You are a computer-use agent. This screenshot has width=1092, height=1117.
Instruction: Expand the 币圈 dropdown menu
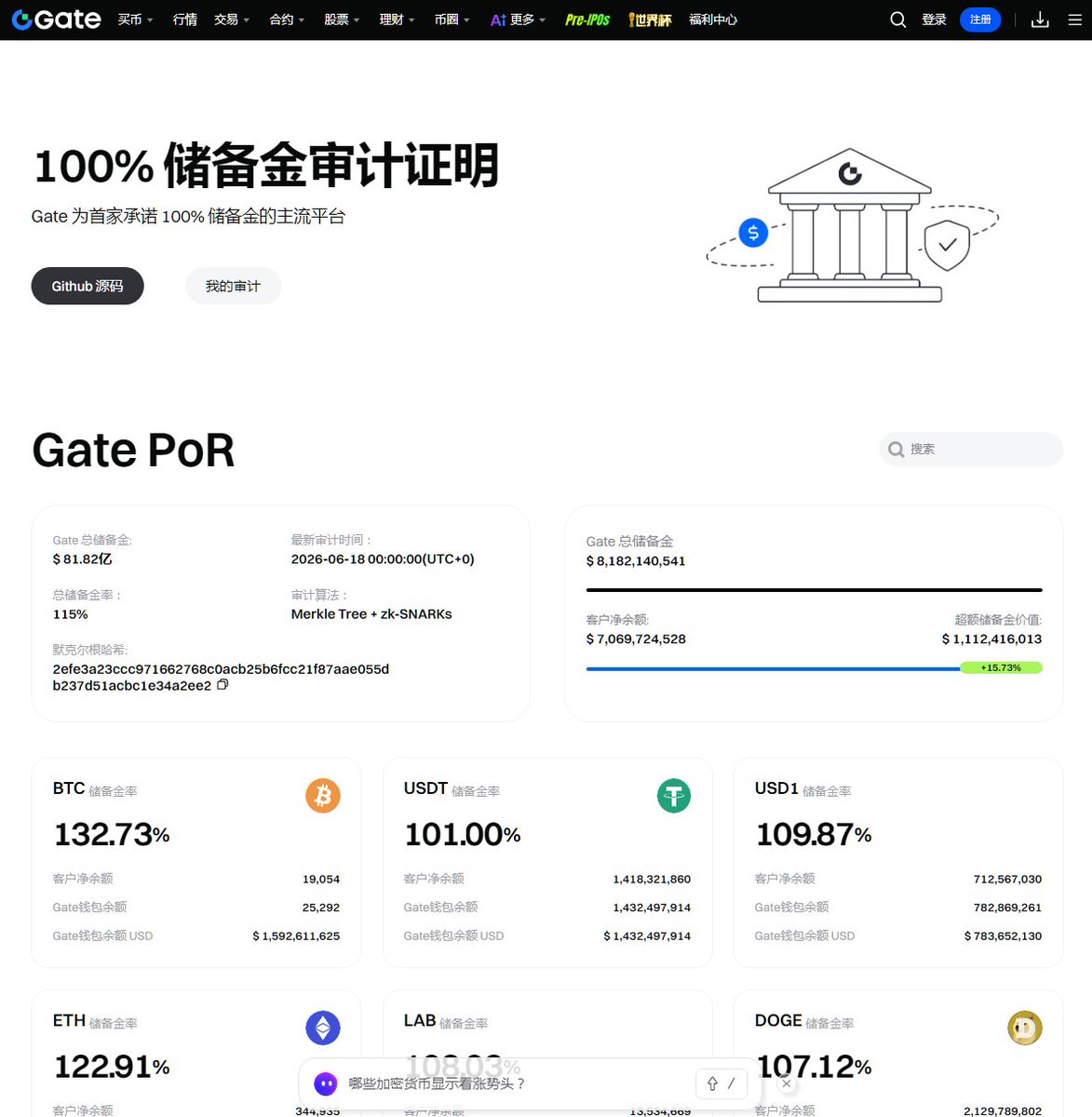click(x=452, y=20)
